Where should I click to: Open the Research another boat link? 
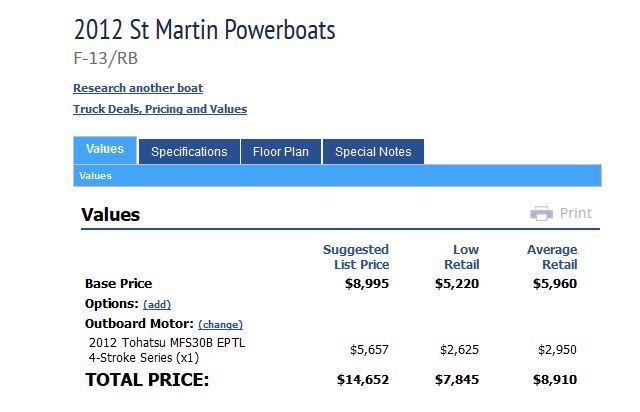pos(138,88)
